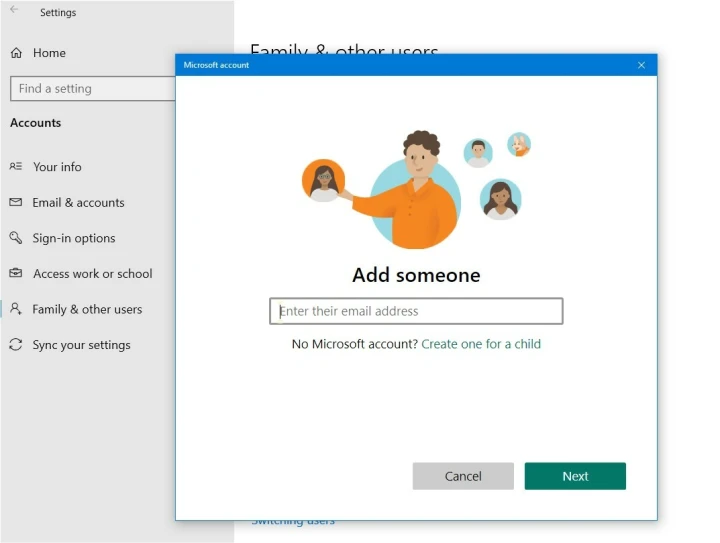Click the small avatar of the short-haired man
This screenshot has width=720, height=543.
point(478,153)
